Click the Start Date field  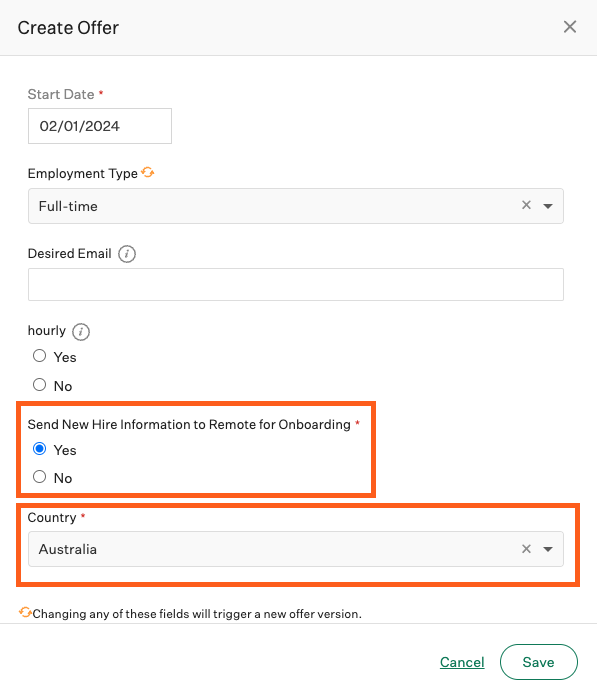100,126
